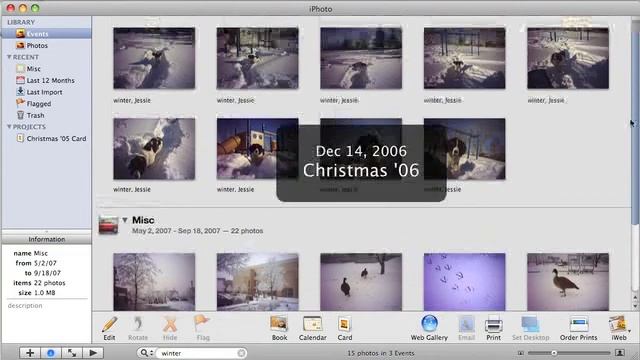Click the 'Misc' event title
This screenshot has width=640, height=360.
point(143,220)
